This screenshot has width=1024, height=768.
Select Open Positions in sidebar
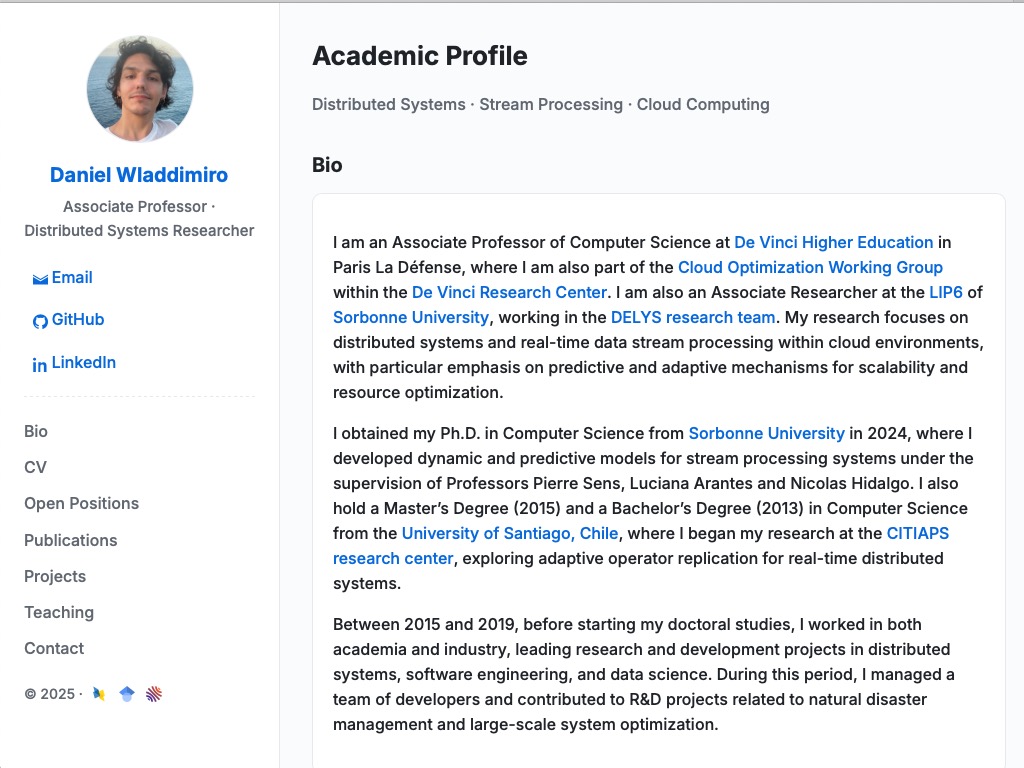coord(82,504)
